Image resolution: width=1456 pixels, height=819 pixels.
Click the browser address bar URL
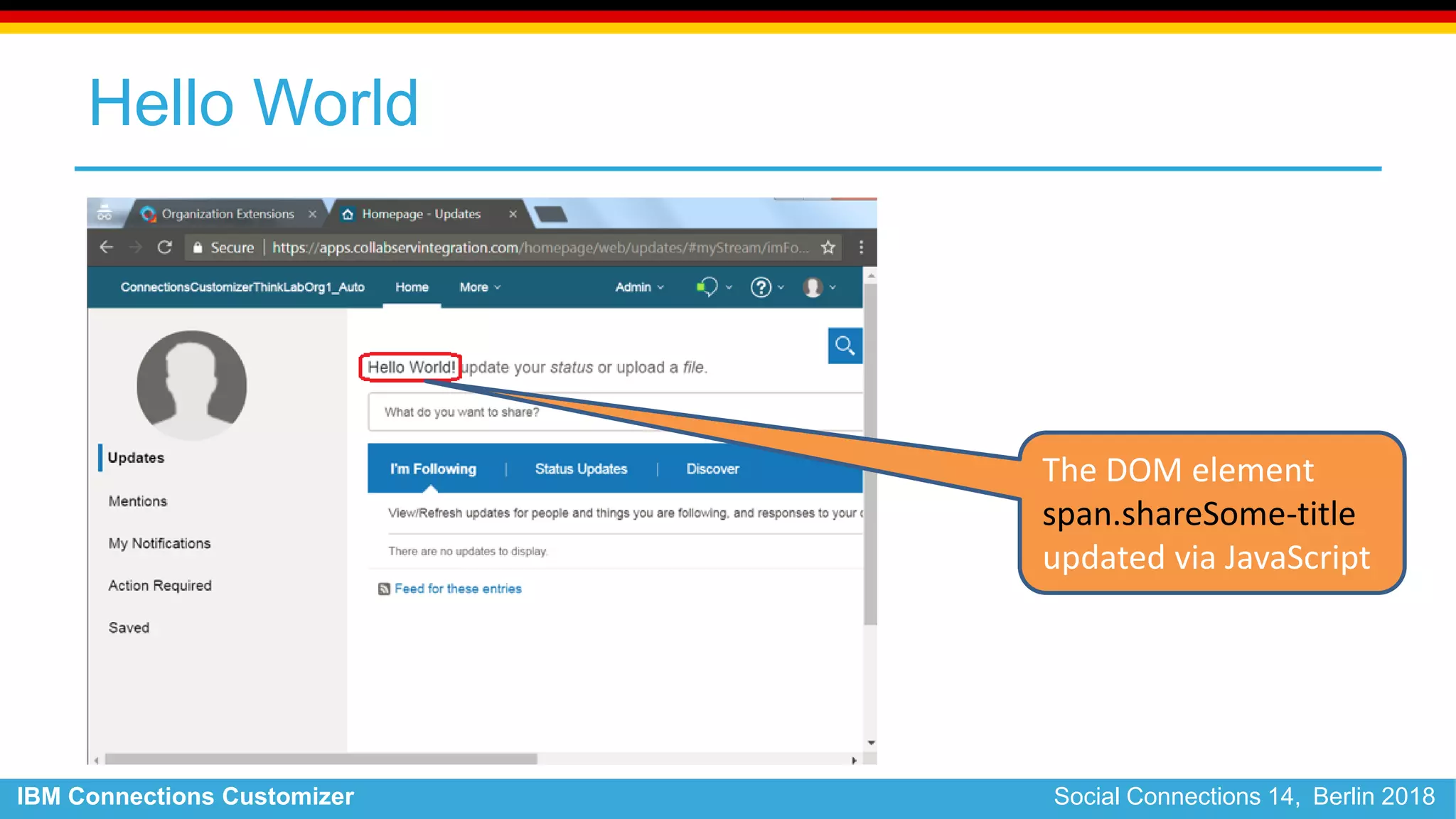pyautogui.click(x=540, y=247)
